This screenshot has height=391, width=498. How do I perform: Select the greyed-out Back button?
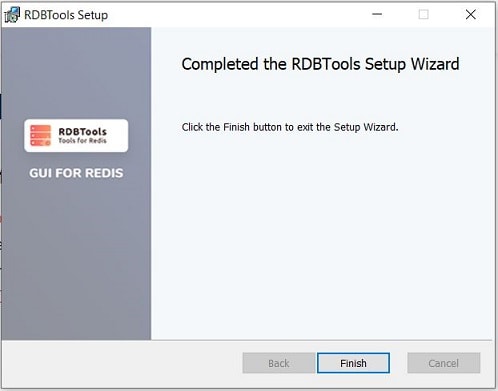[279, 363]
